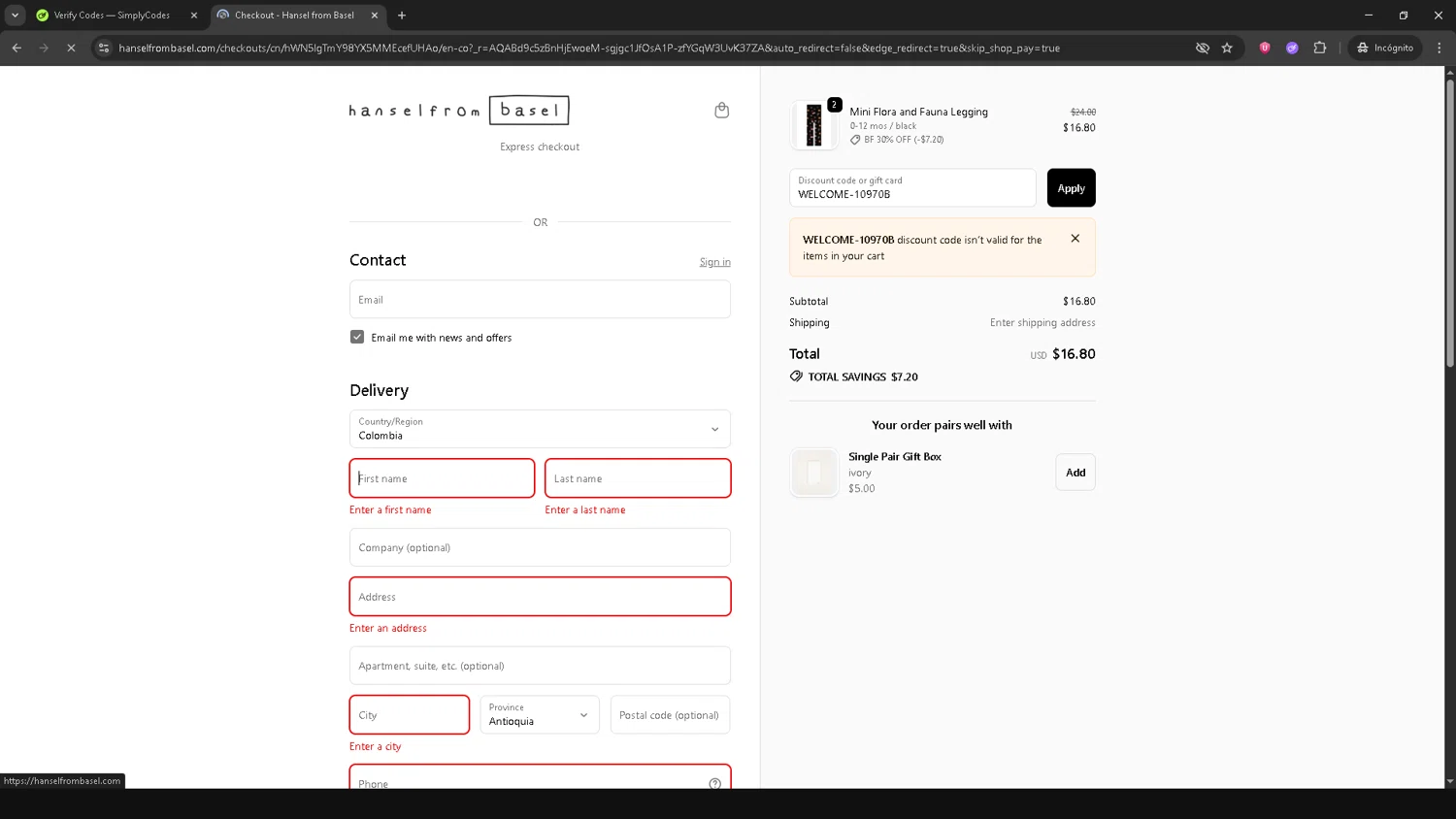Screen dimensions: 1456x819
Task: Focus the Apartment, suite, etc. field
Action: 540,666
